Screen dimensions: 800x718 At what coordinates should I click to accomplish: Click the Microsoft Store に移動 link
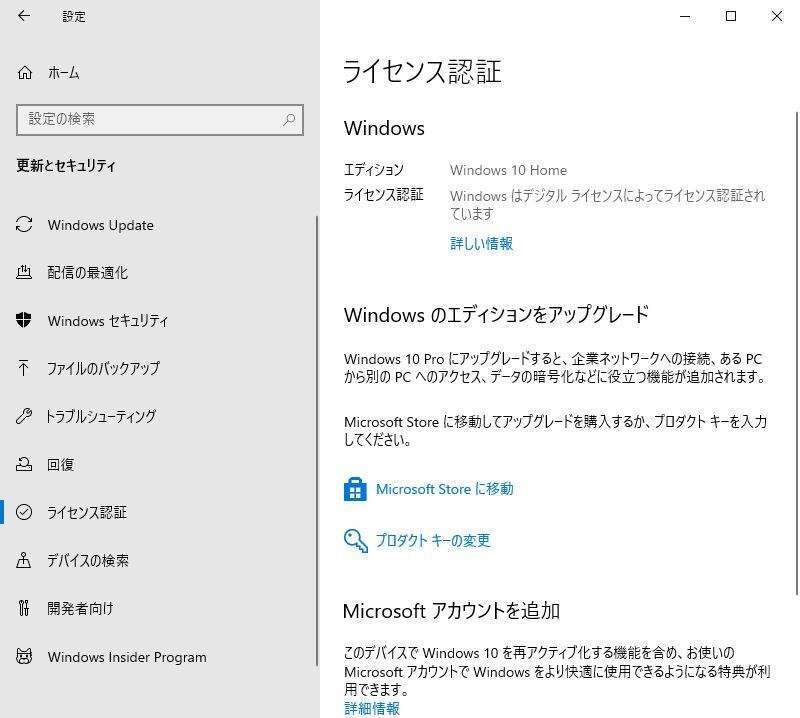click(444, 489)
